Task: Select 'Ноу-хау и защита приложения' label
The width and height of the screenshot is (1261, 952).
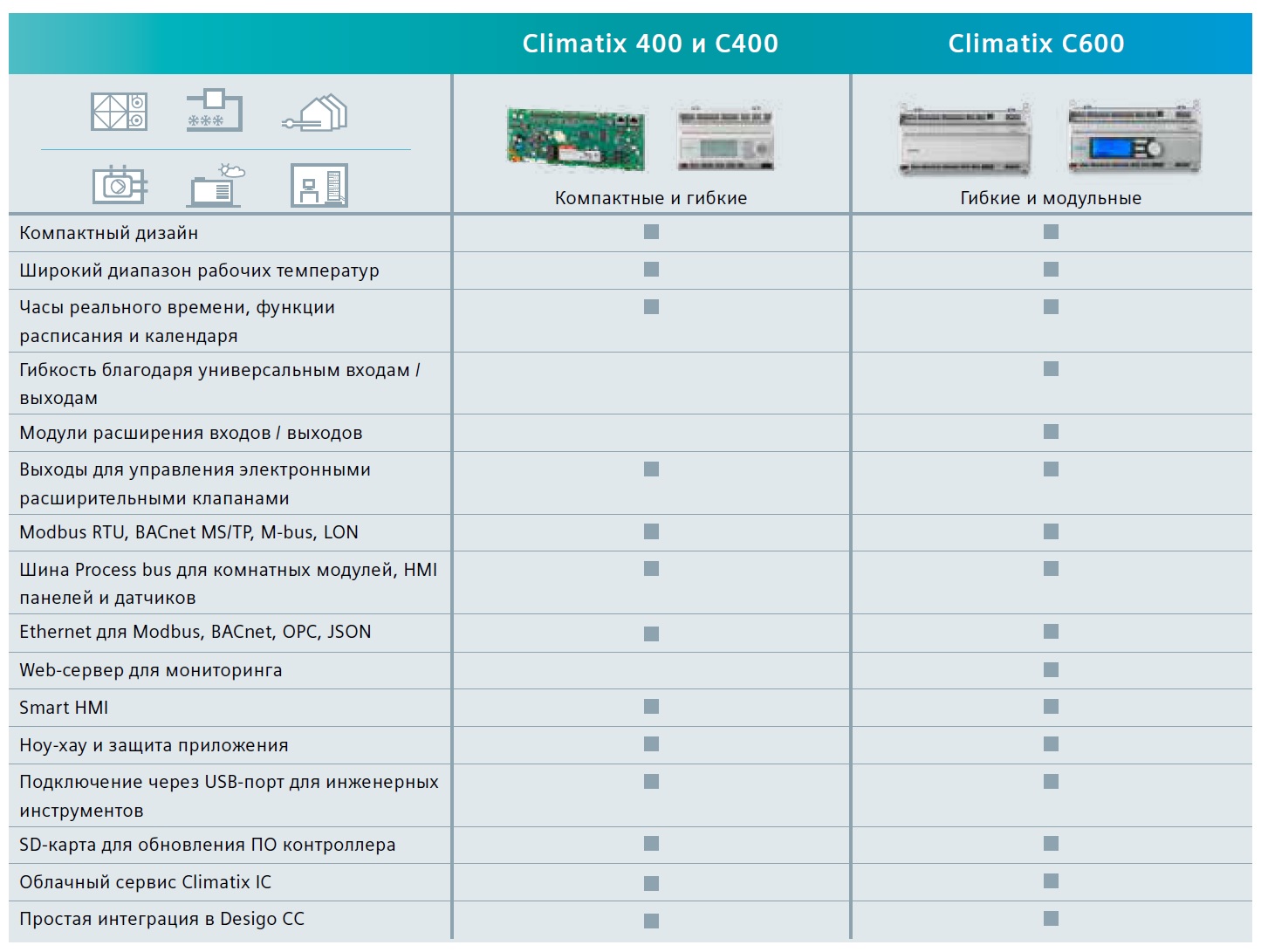Action: [x=154, y=745]
